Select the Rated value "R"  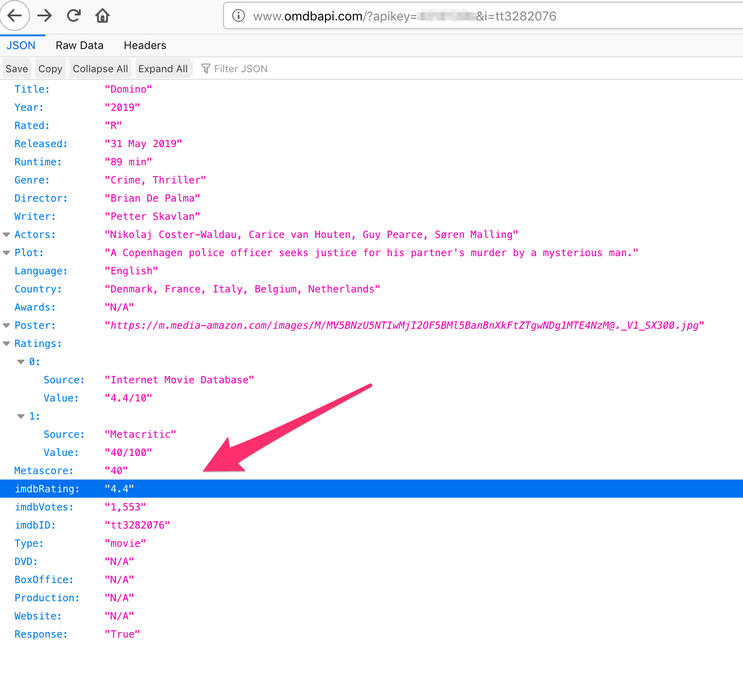click(113, 126)
